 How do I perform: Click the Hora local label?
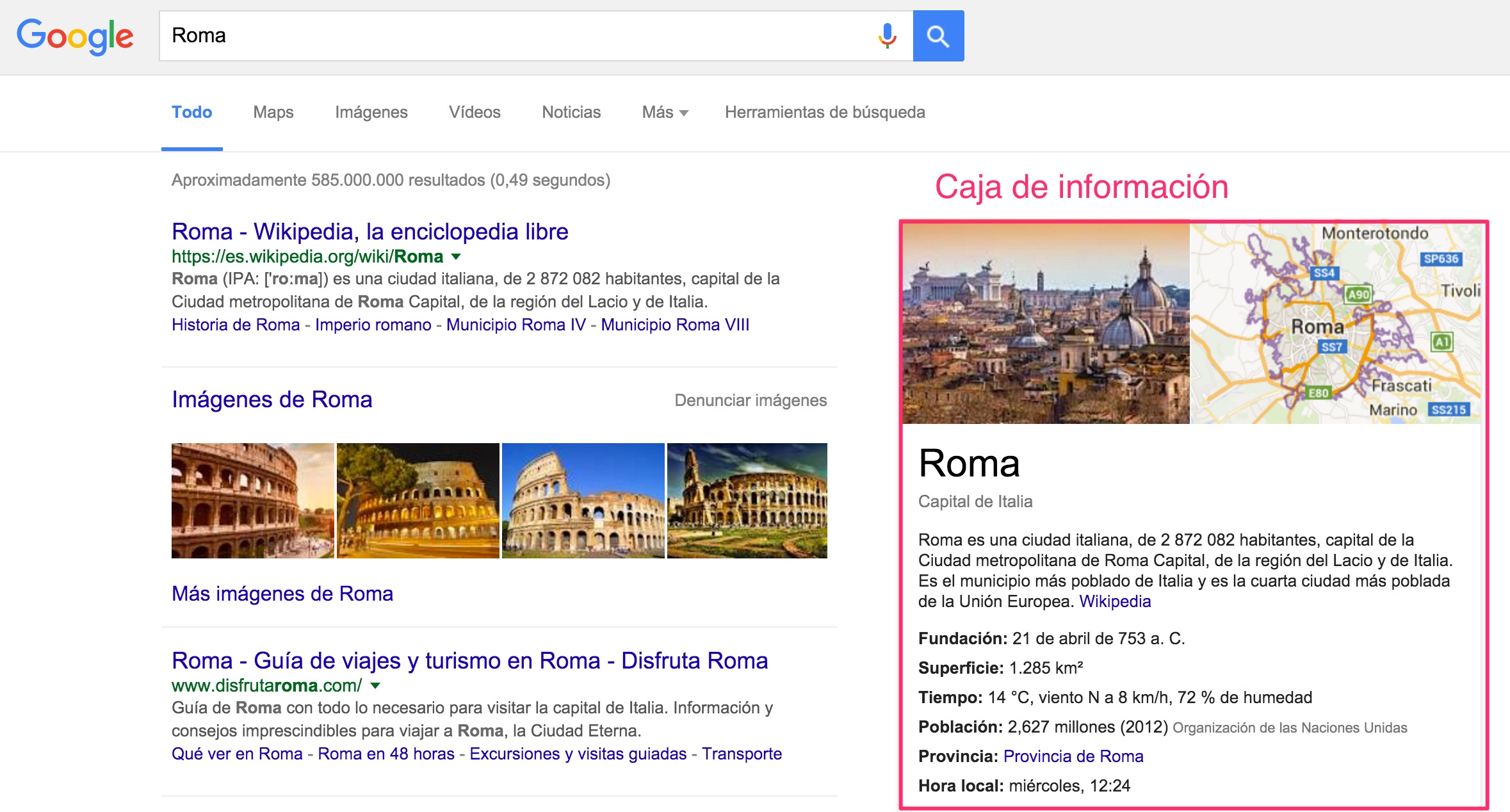tap(961, 786)
